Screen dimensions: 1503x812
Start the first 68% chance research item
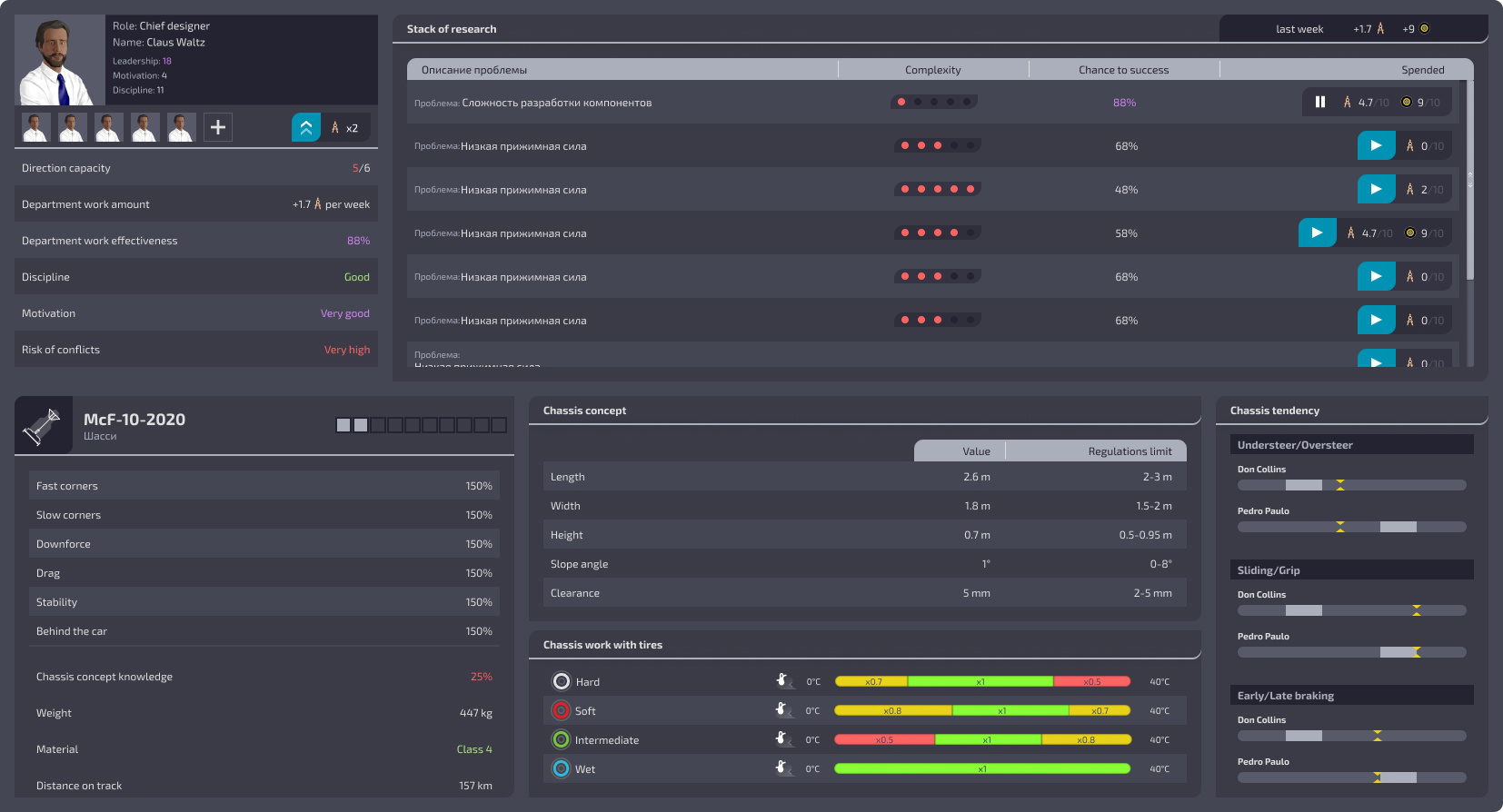[1376, 145]
